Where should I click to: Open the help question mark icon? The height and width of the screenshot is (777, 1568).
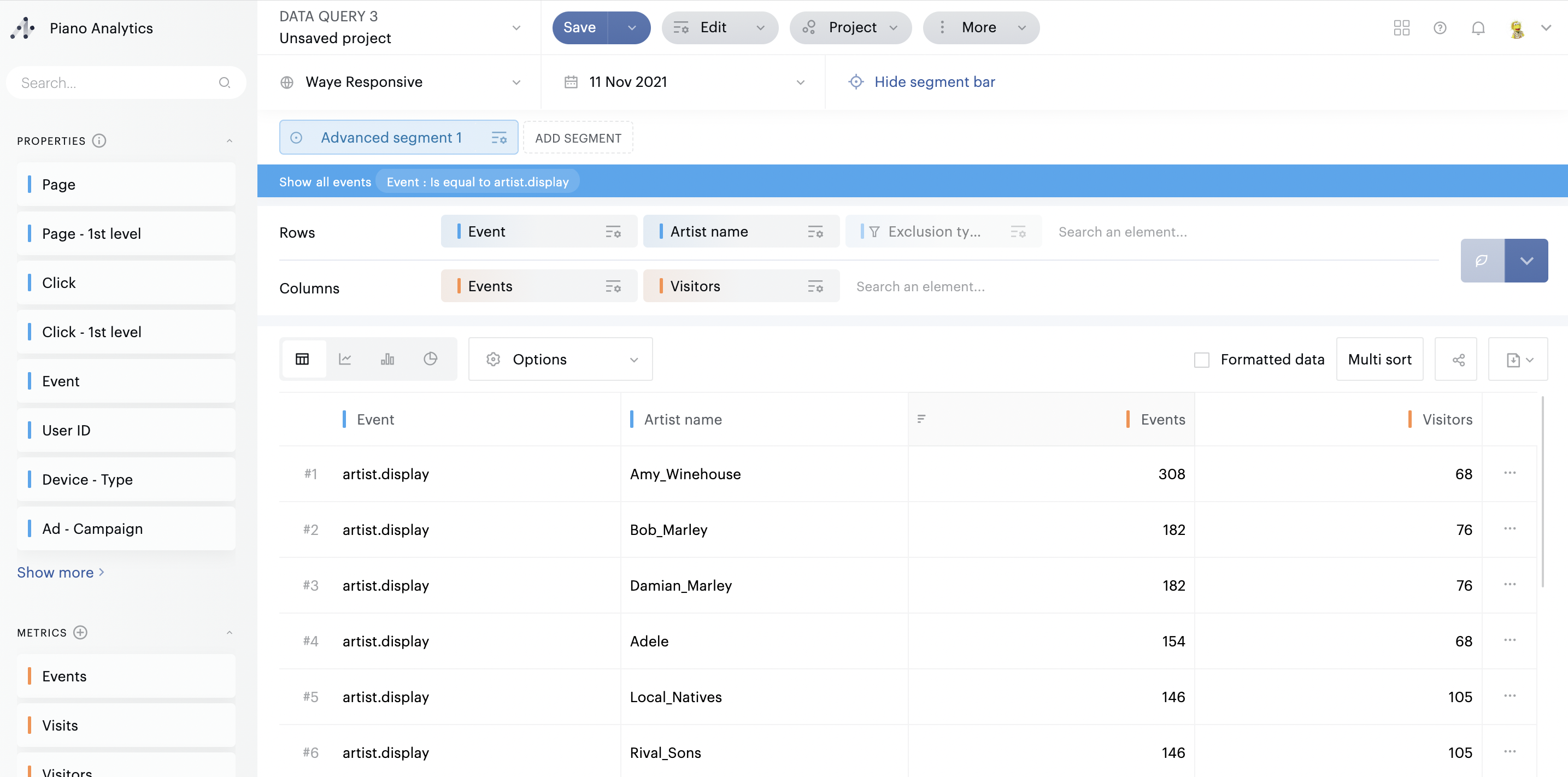point(1439,28)
